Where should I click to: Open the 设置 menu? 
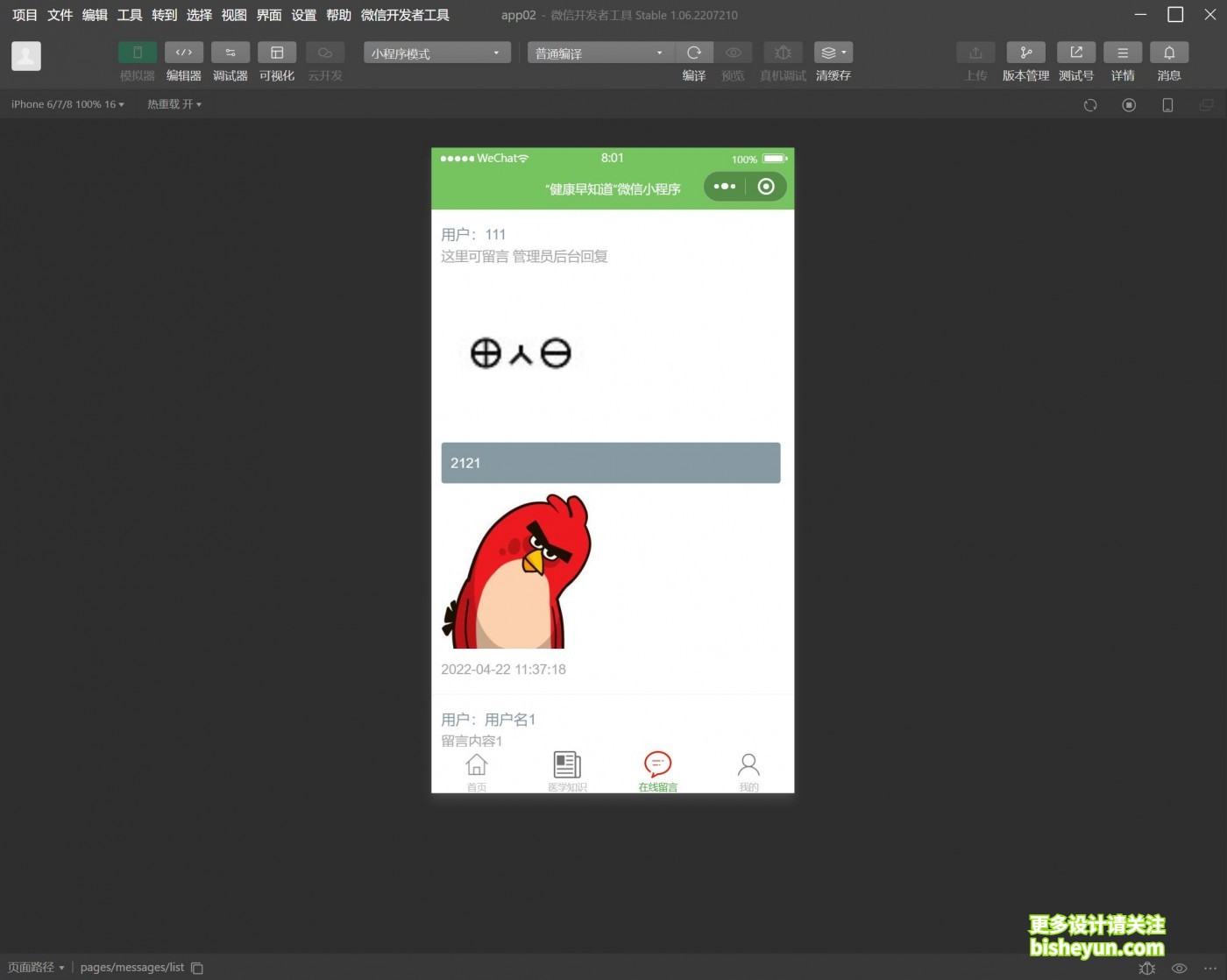tap(304, 15)
